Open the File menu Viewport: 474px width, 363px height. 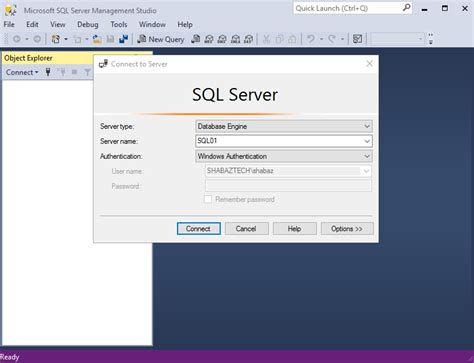tap(9, 25)
